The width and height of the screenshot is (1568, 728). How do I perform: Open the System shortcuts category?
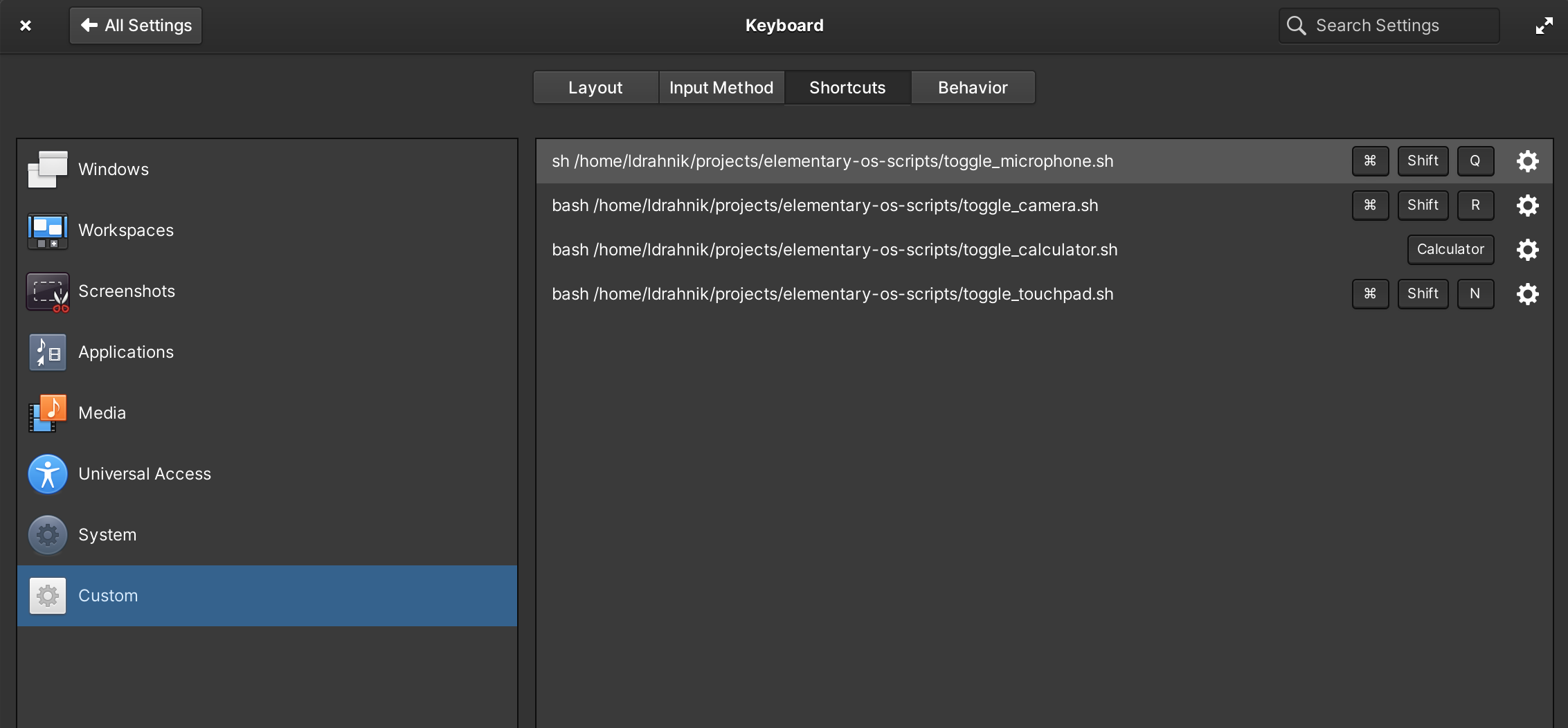click(x=107, y=534)
